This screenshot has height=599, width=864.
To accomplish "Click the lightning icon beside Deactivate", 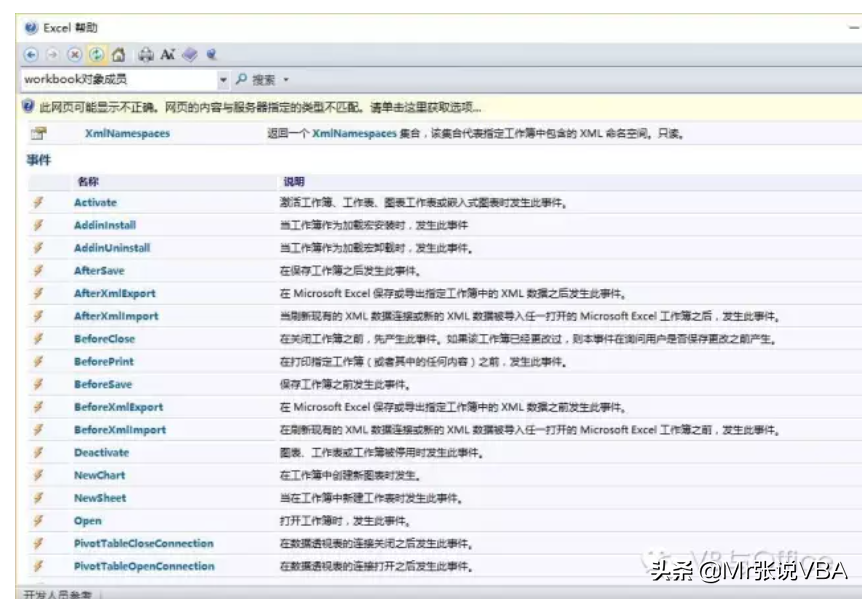I will point(37,452).
